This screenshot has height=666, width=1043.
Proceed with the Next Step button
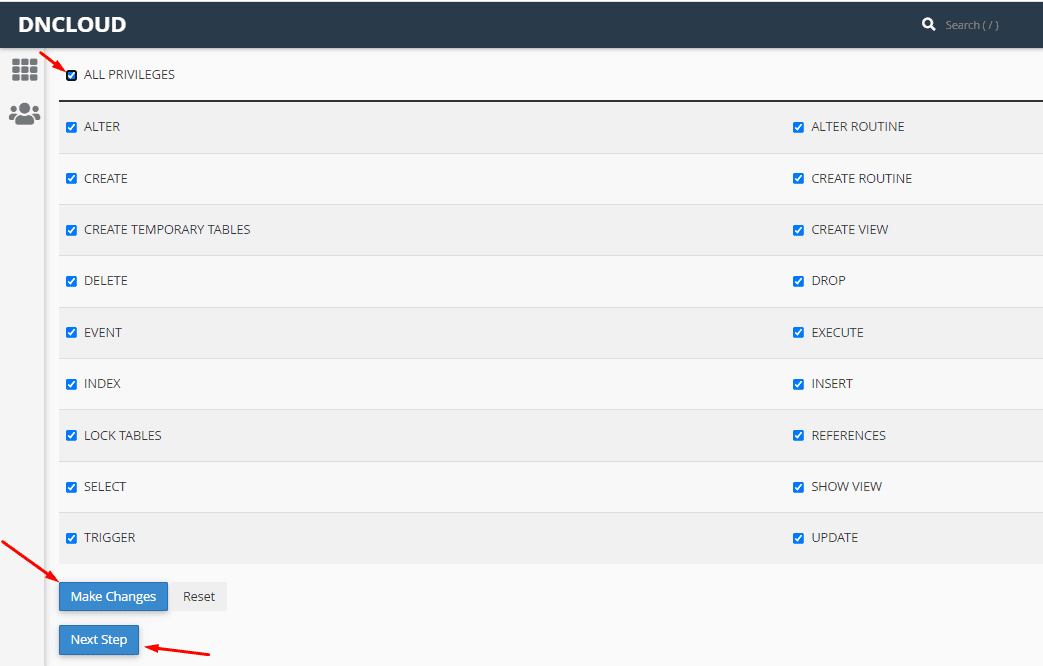point(99,640)
